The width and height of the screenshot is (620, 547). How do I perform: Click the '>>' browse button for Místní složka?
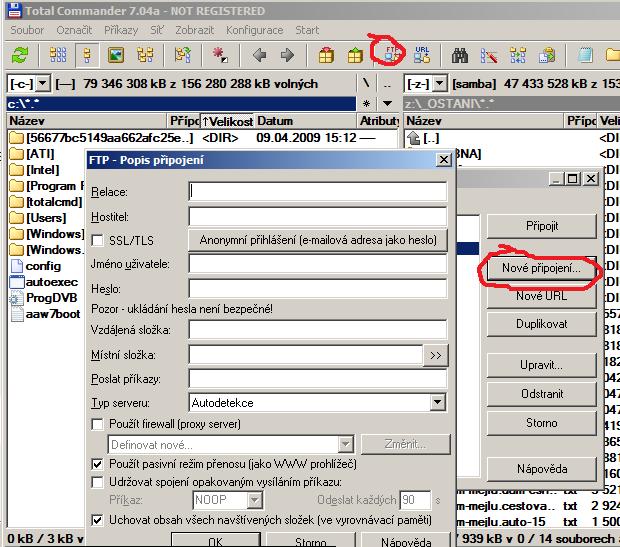click(435, 355)
